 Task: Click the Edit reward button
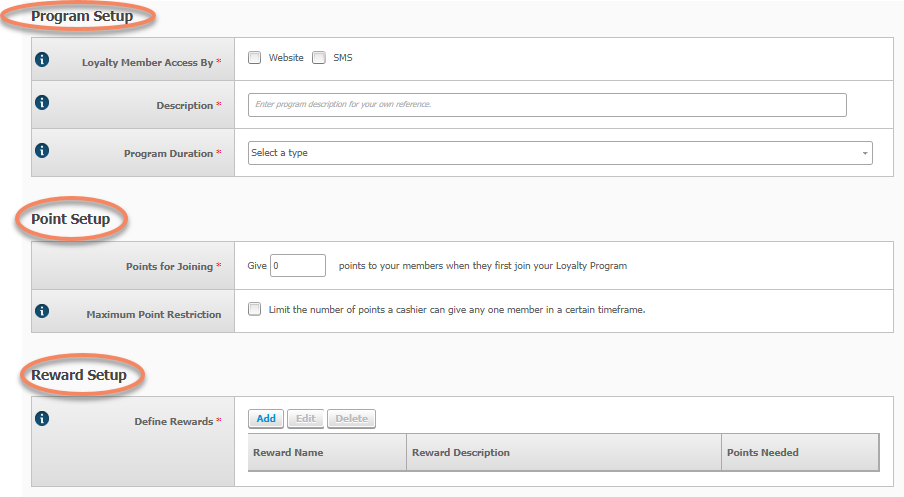pos(306,419)
